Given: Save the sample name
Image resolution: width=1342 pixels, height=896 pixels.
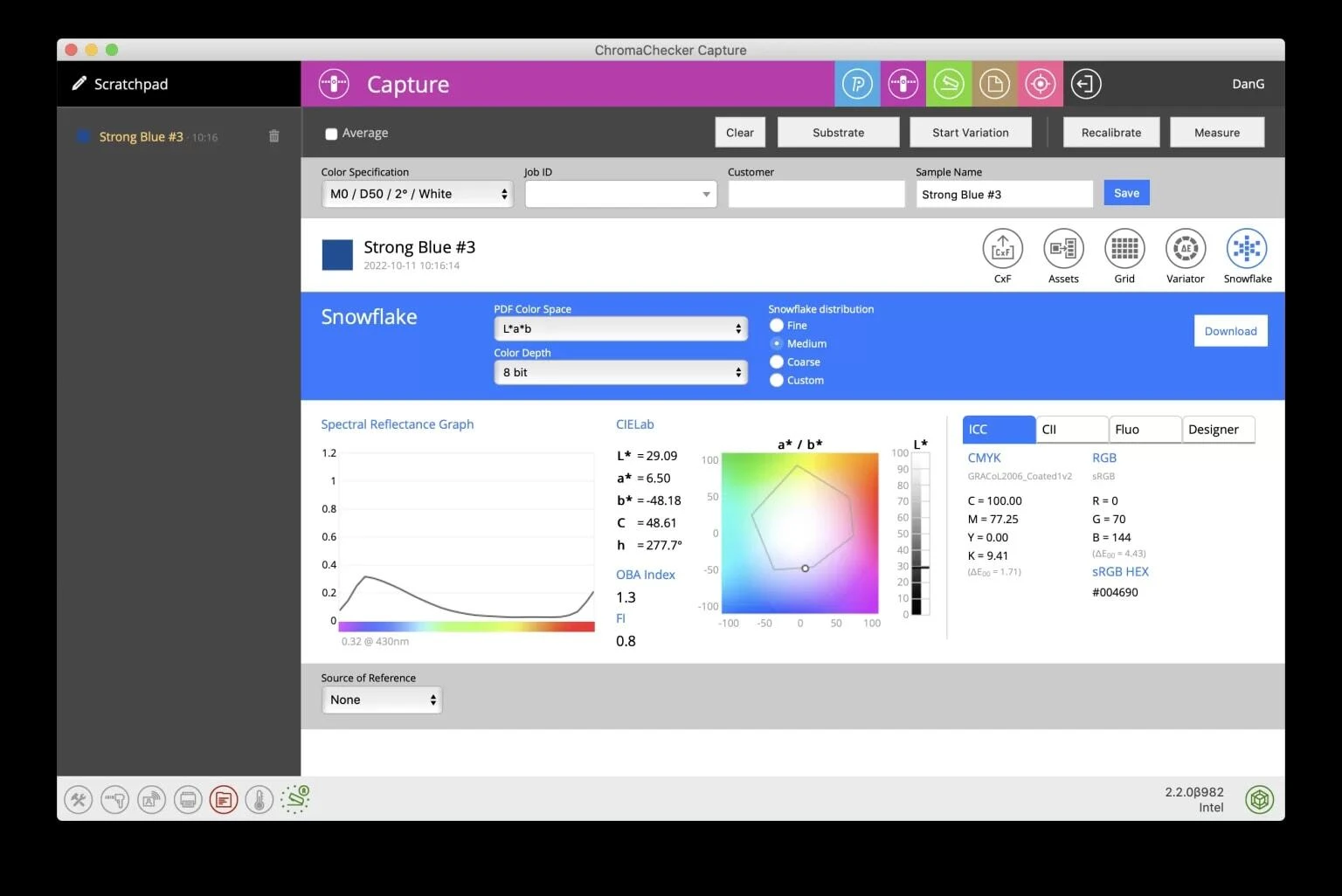Looking at the screenshot, I should [x=1126, y=193].
